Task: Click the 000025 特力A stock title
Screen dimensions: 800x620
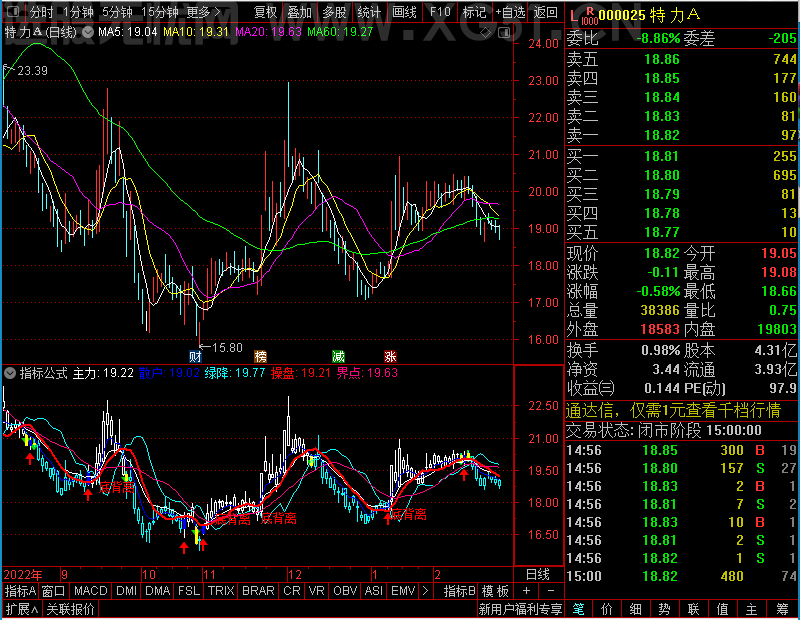Action: point(649,15)
